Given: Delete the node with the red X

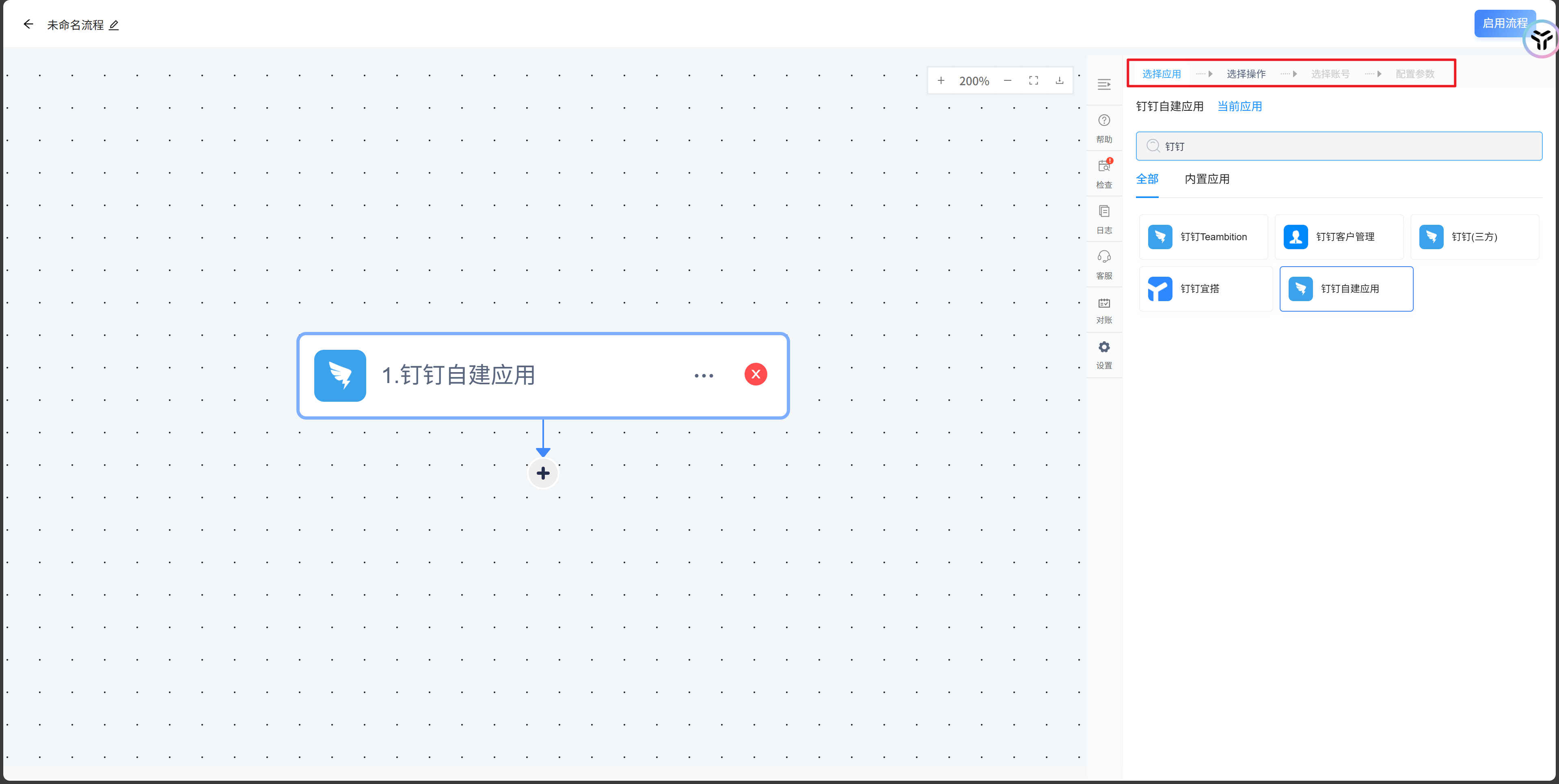Looking at the screenshot, I should point(755,375).
